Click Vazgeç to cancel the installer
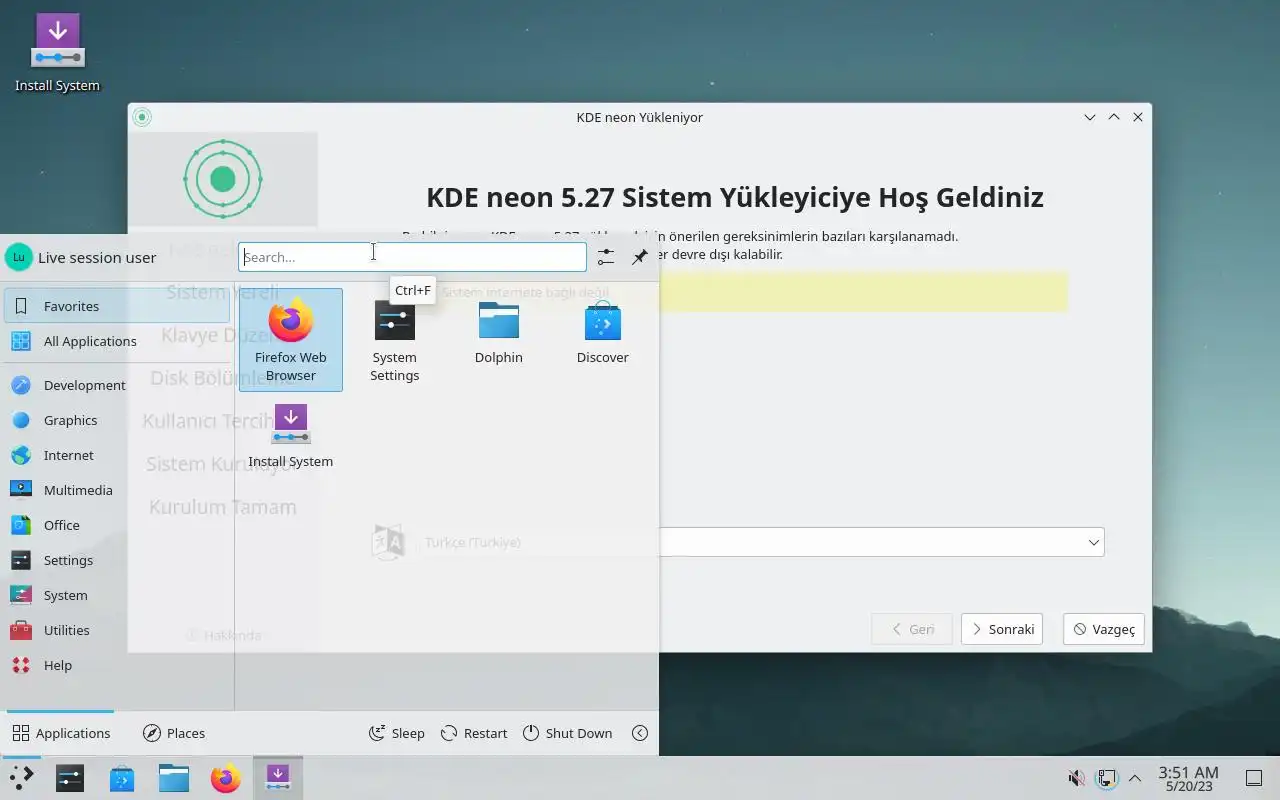This screenshot has height=800, width=1280. coord(1104,629)
